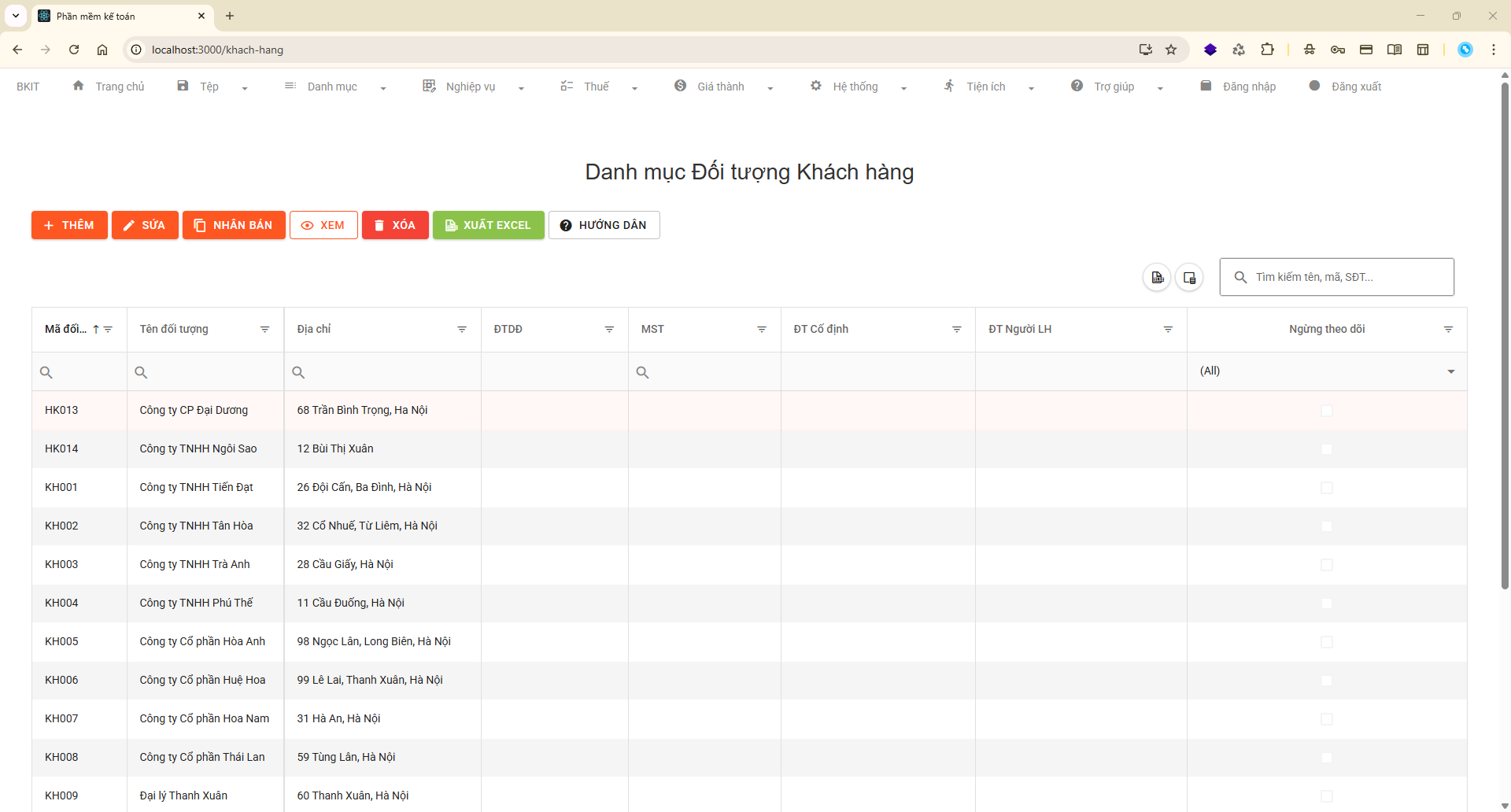1511x812 pixels.
Task: Expand the Giá thành dropdown arrow
Action: [770, 88]
